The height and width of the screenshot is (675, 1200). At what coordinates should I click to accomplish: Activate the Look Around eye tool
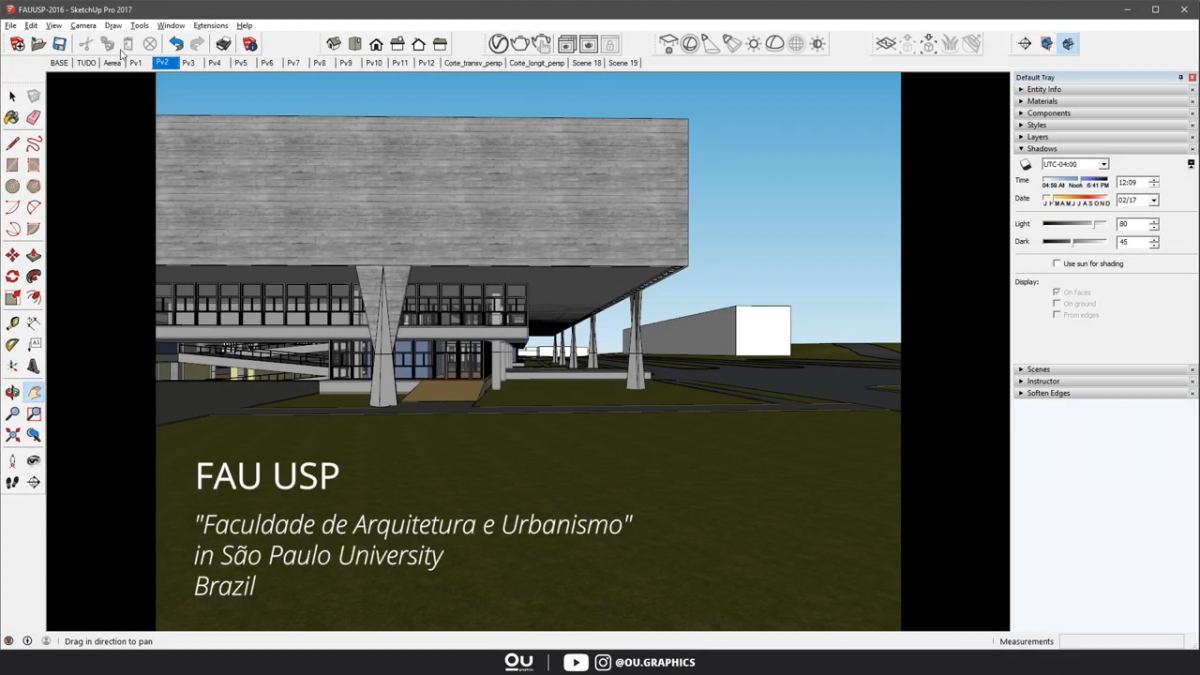pos(34,461)
